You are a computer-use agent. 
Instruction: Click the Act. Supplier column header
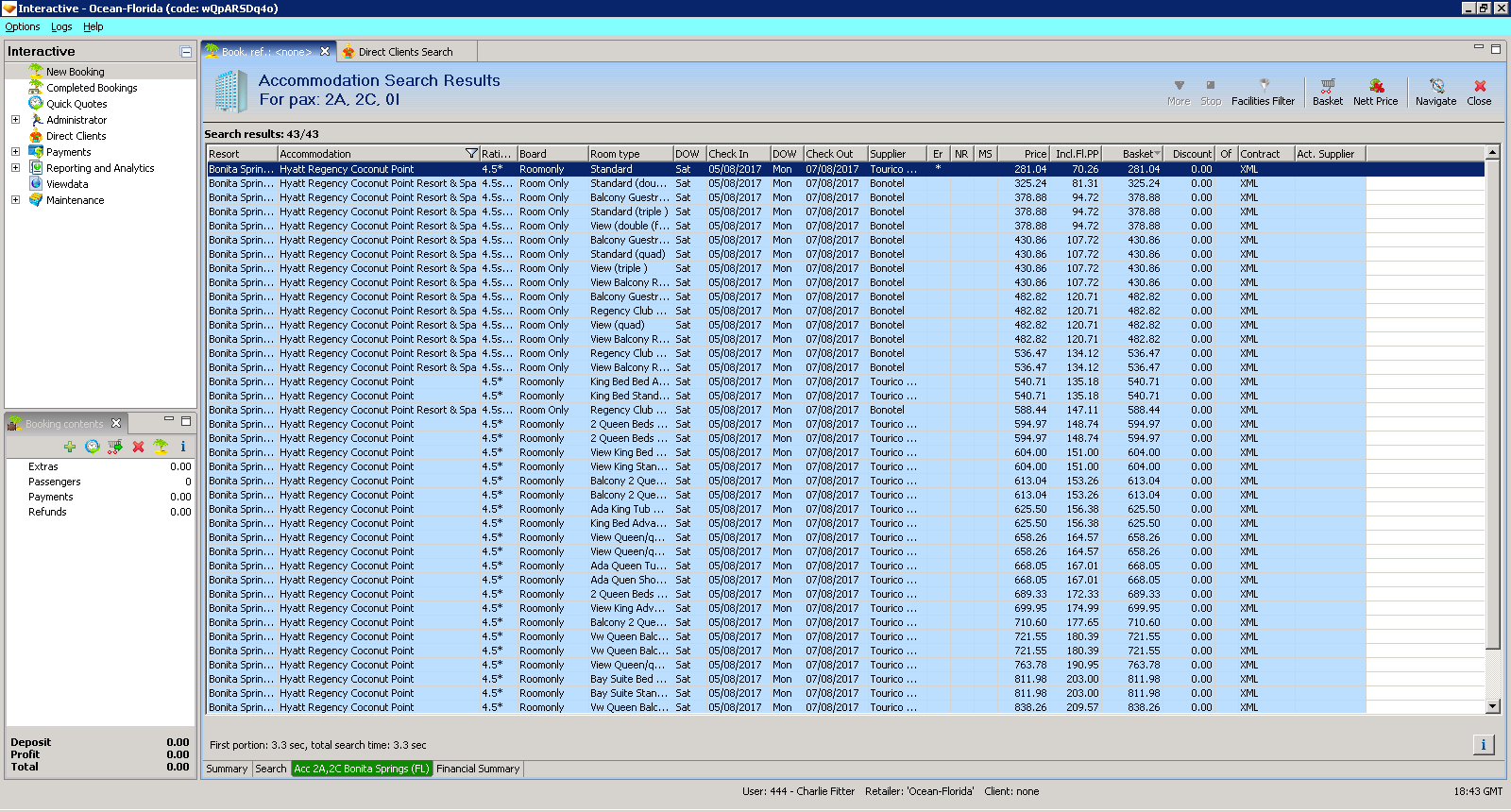(1330, 154)
